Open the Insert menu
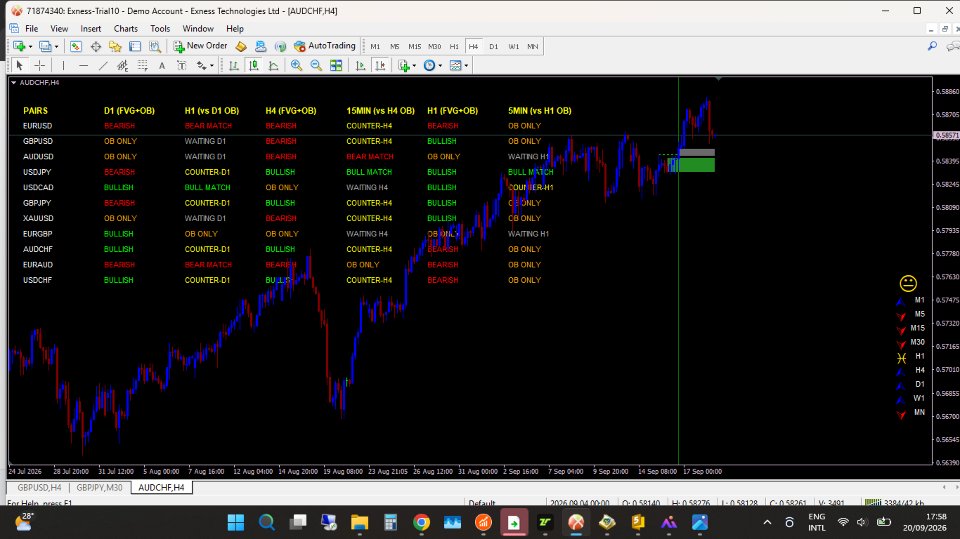 [91, 29]
